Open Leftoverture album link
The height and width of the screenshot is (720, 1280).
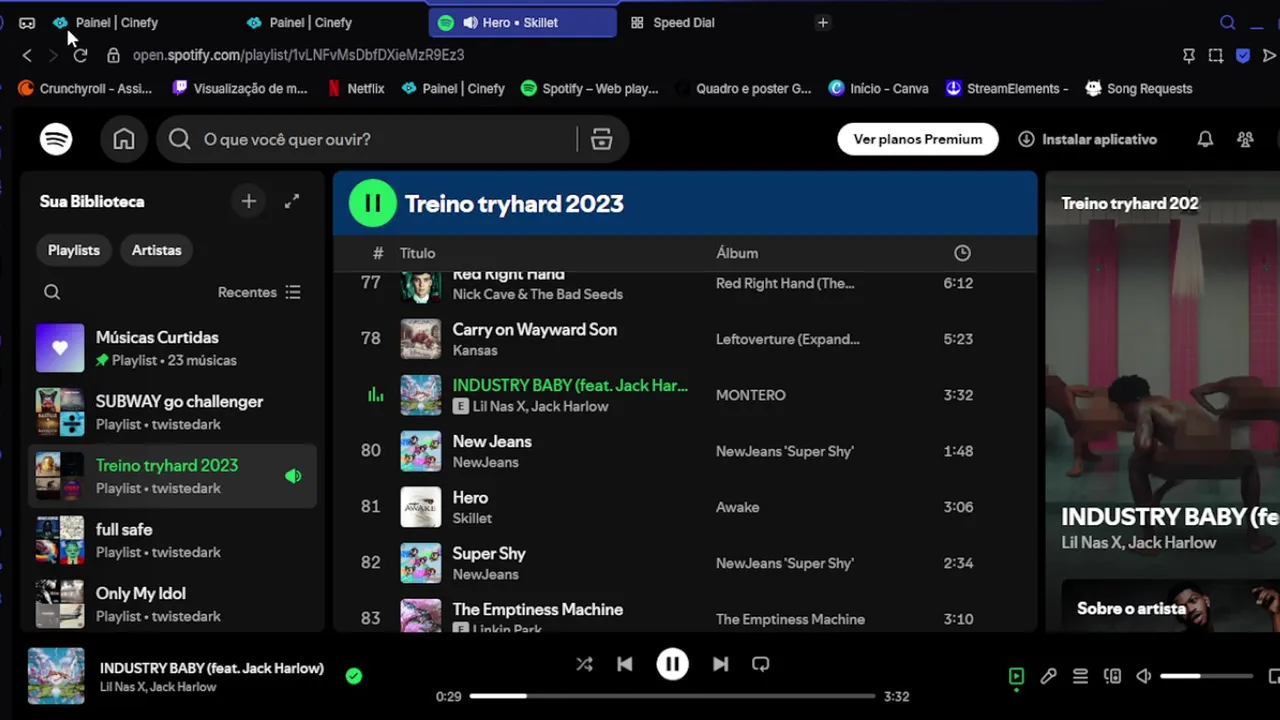788,339
